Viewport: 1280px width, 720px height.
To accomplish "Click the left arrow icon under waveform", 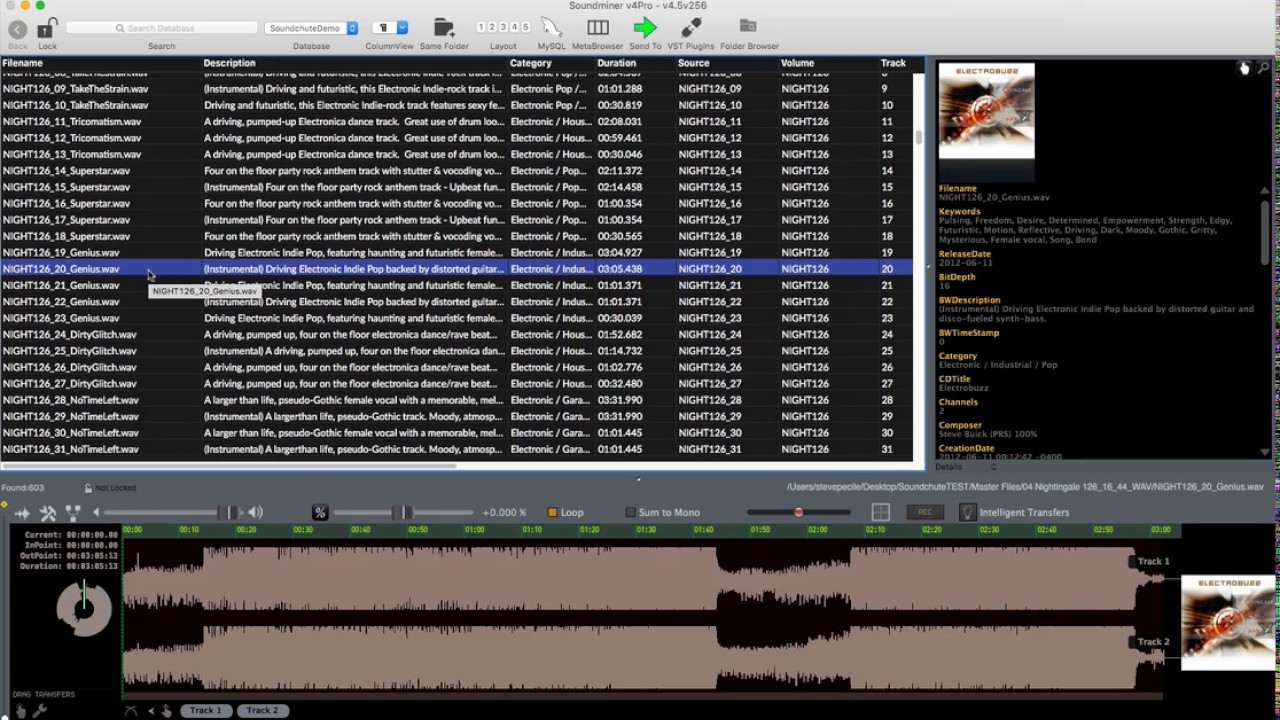I will click(x=152, y=711).
